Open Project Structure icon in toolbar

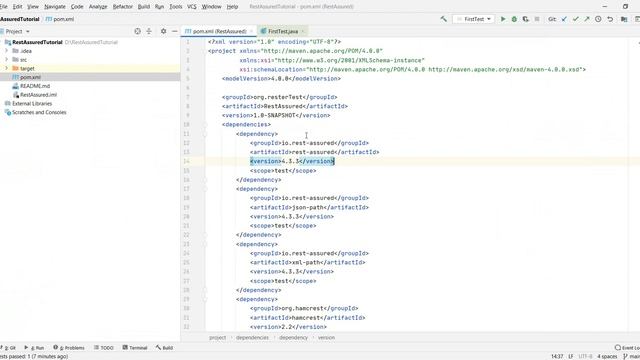[x=624, y=19]
